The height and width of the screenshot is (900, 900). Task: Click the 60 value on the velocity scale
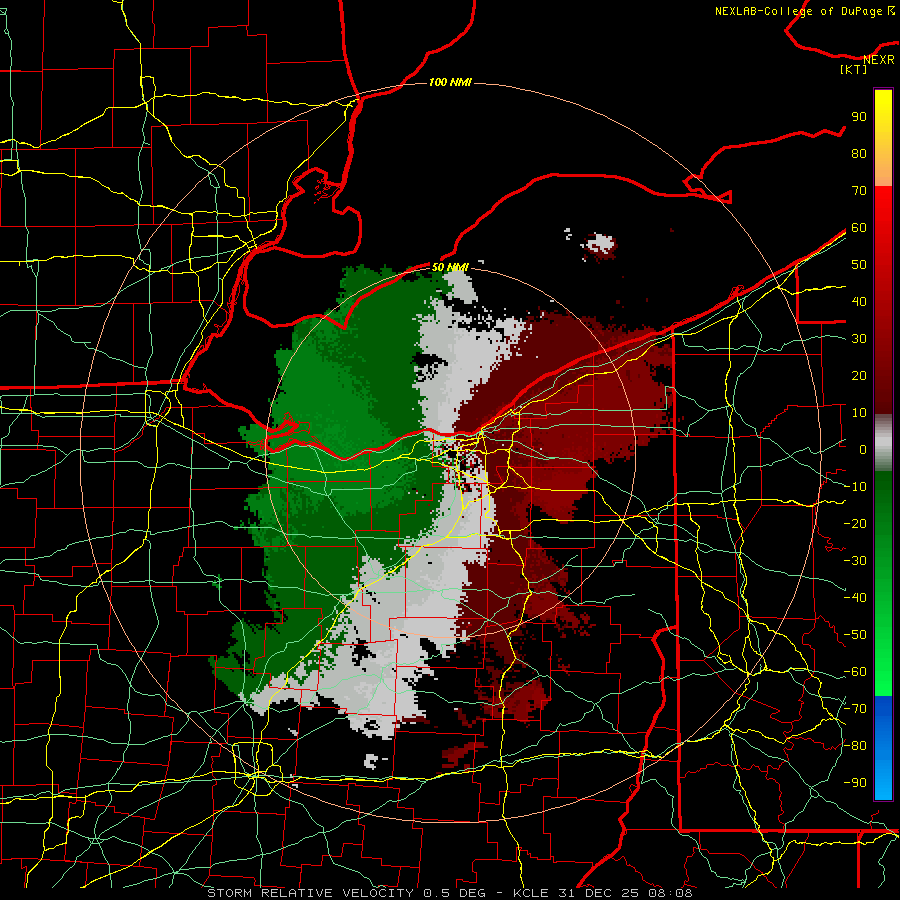(x=859, y=228)
